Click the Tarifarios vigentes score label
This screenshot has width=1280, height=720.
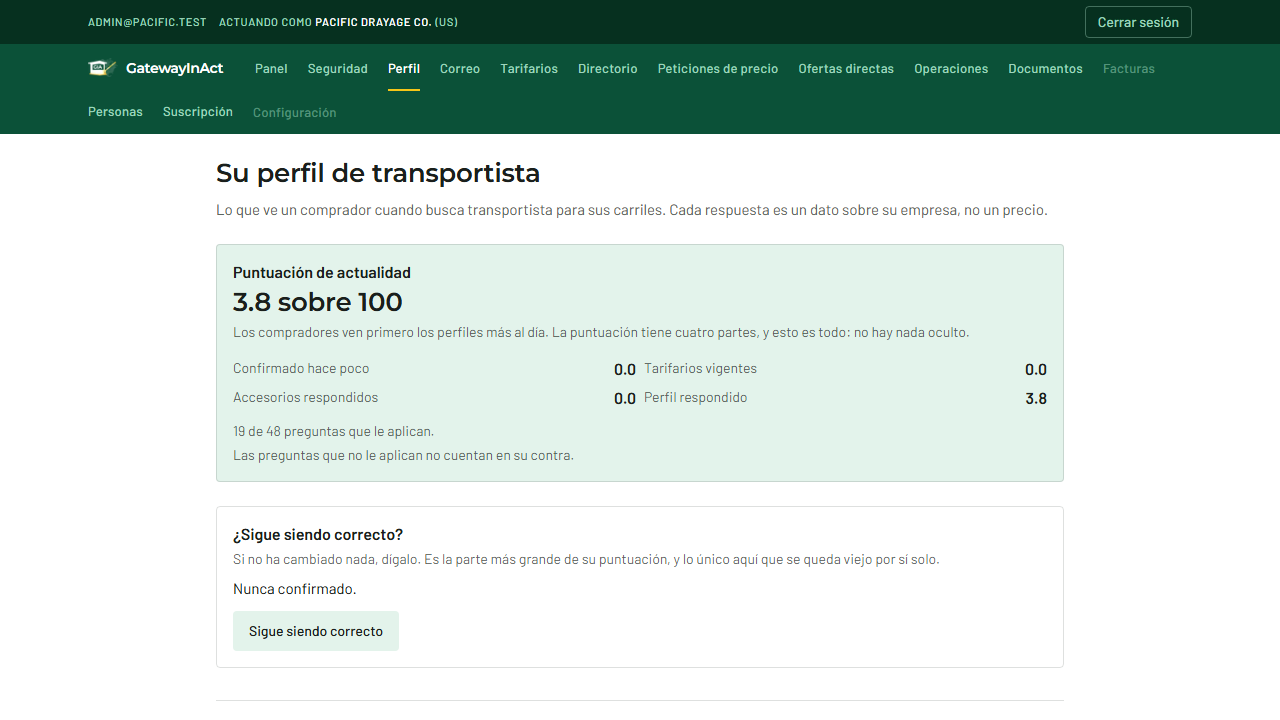click(700, 369)
